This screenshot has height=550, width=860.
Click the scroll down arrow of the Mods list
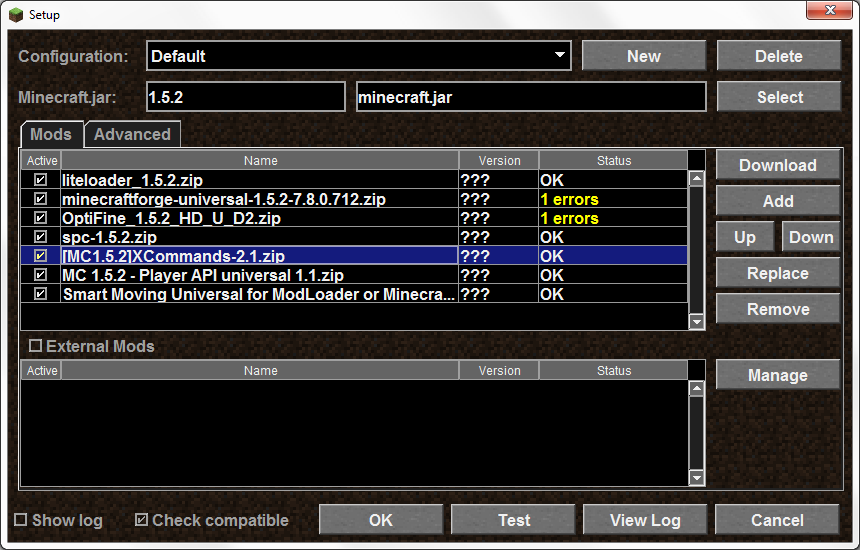point(697,321)
